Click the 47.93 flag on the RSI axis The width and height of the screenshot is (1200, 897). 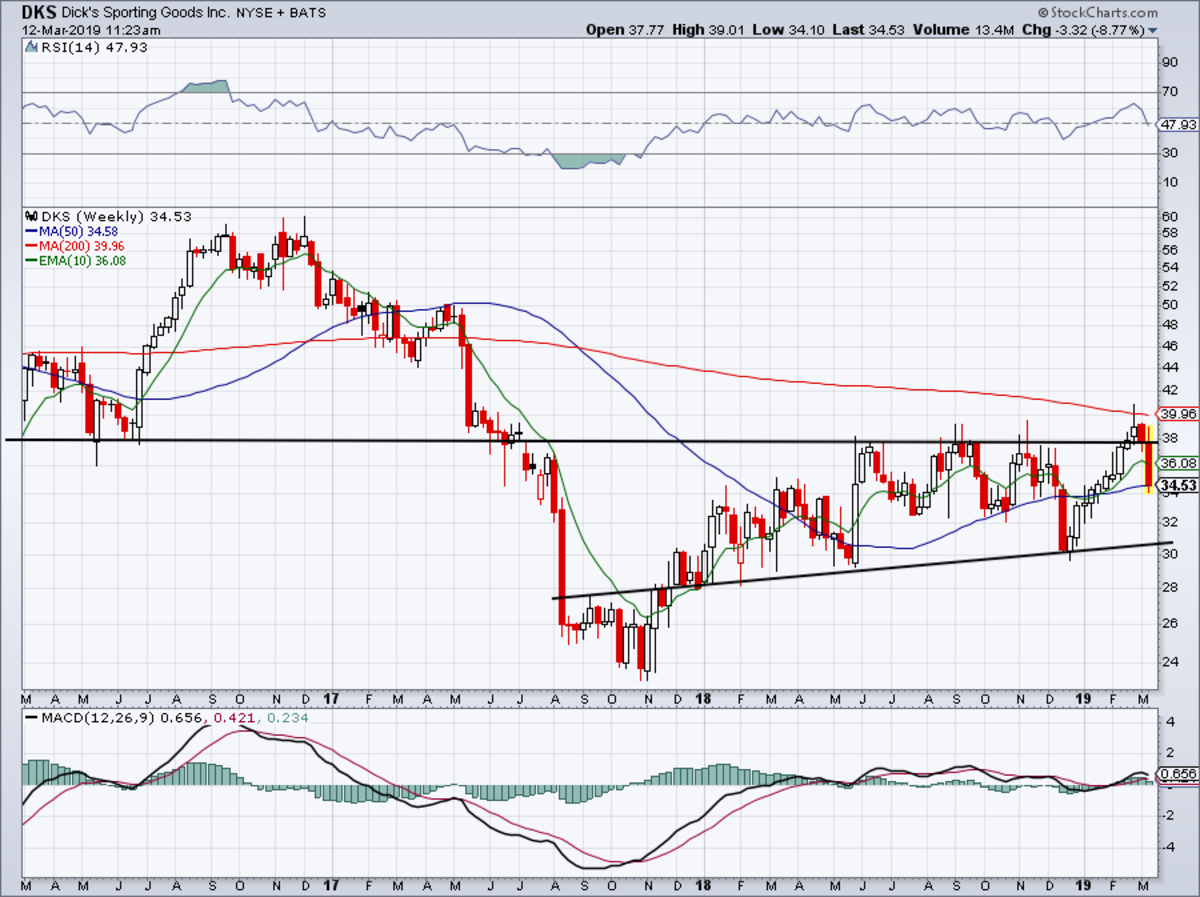click(1176, 126)
